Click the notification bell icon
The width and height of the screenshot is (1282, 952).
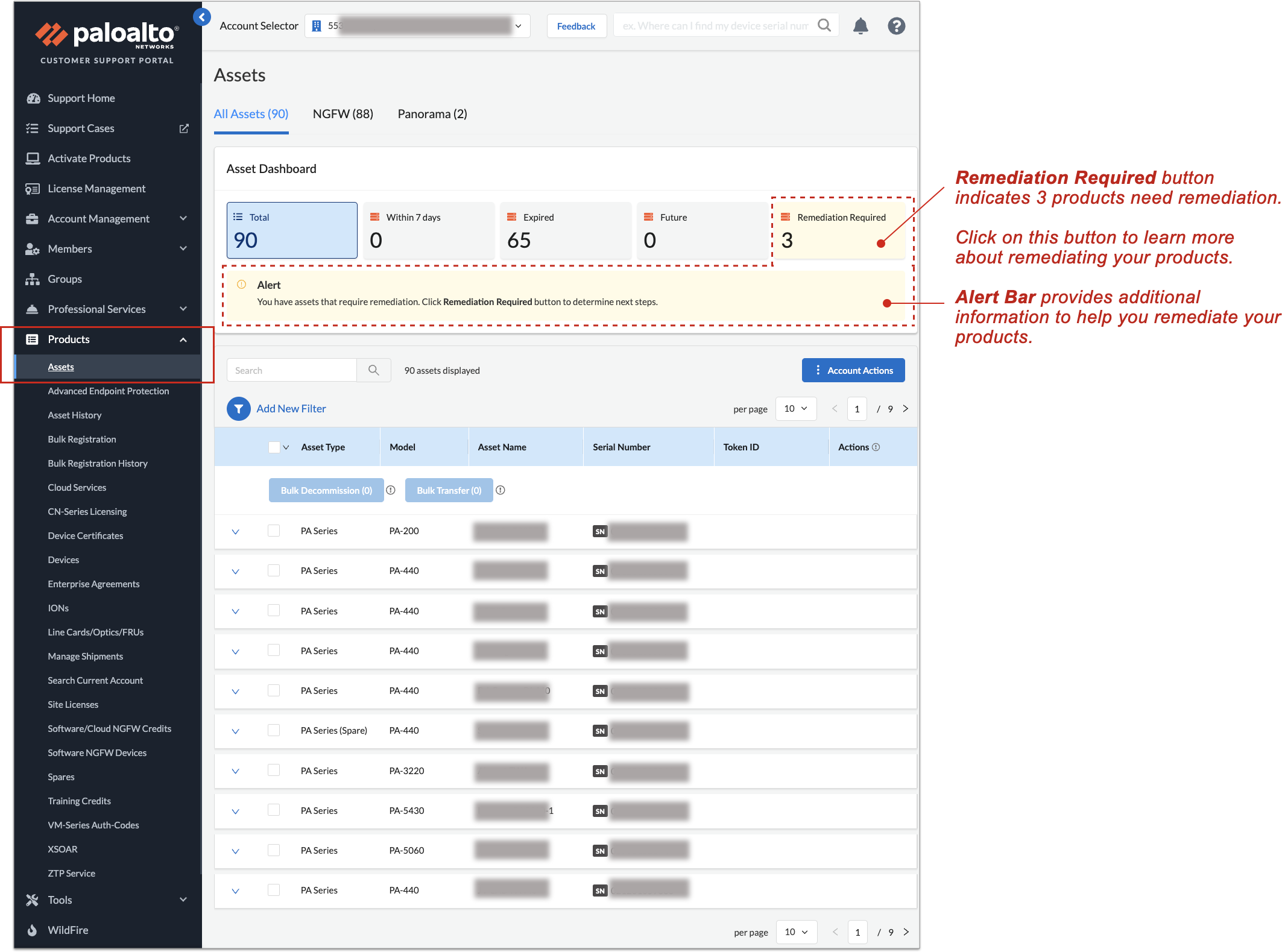[x=860, y=26]
